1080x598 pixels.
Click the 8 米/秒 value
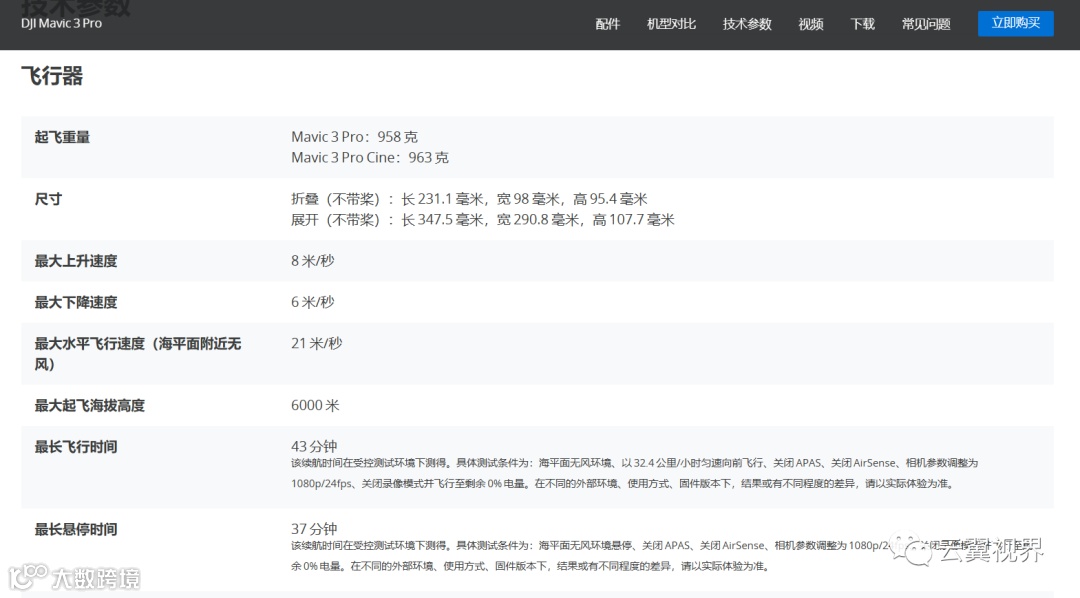(x=313, y=260)
